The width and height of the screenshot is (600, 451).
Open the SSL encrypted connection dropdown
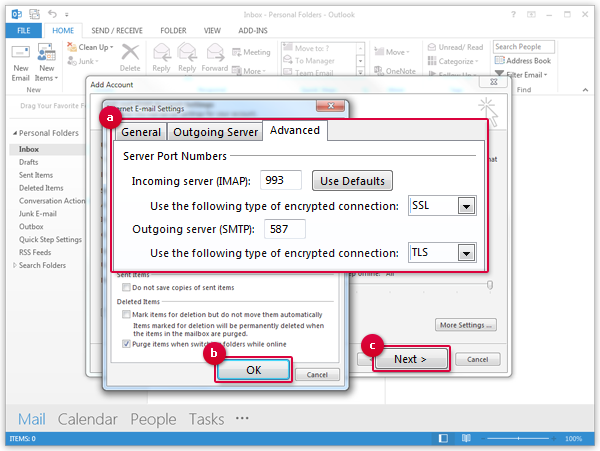[x=464, y=206]
